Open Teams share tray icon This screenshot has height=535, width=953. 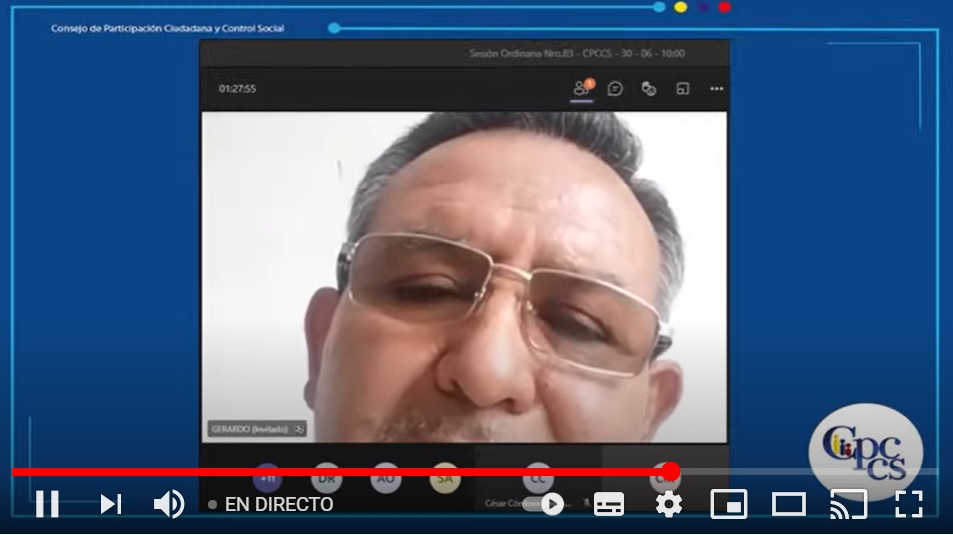coord(683,89)
